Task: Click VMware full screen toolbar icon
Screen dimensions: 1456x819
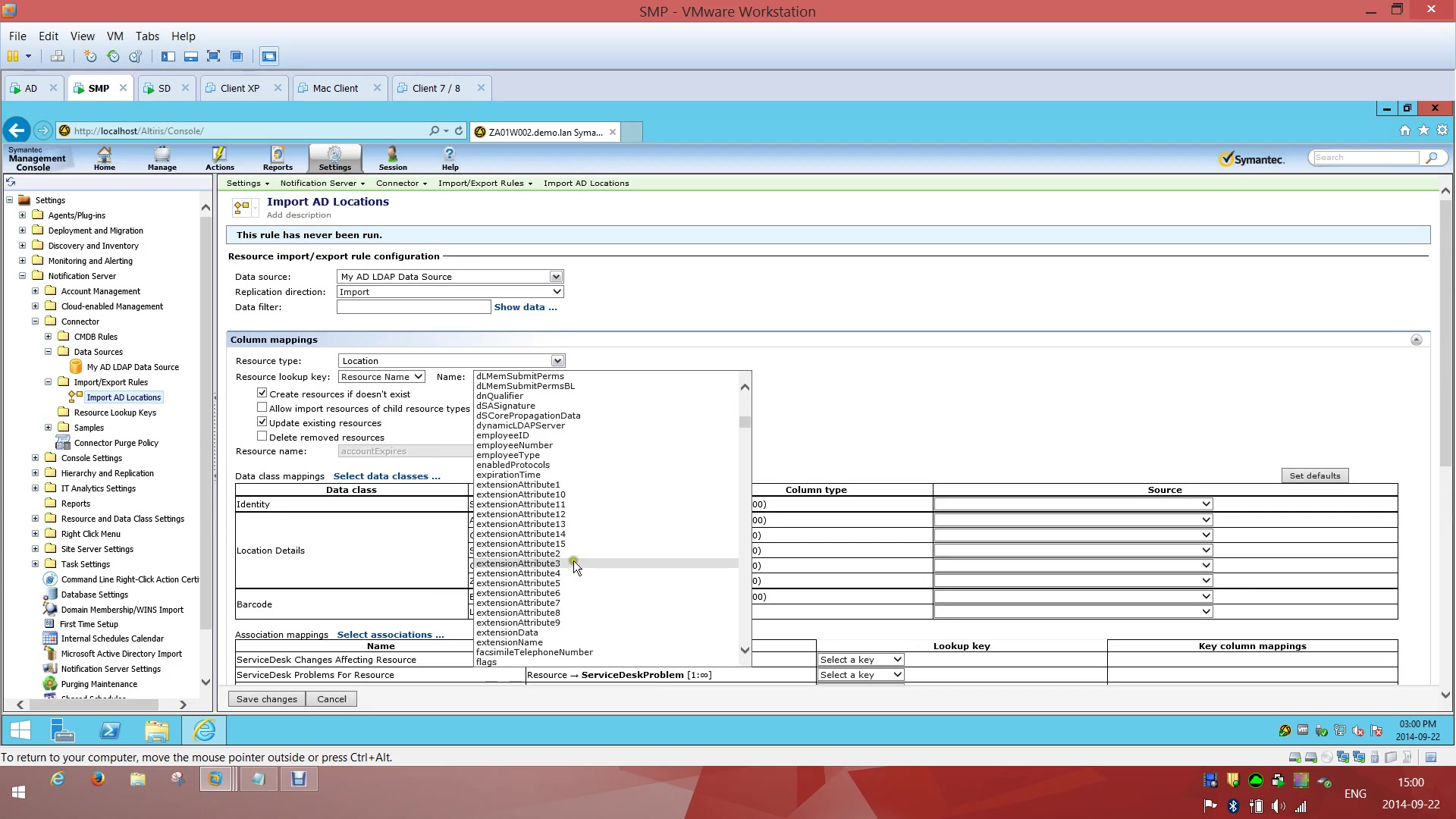Action: tap(214, 56)
